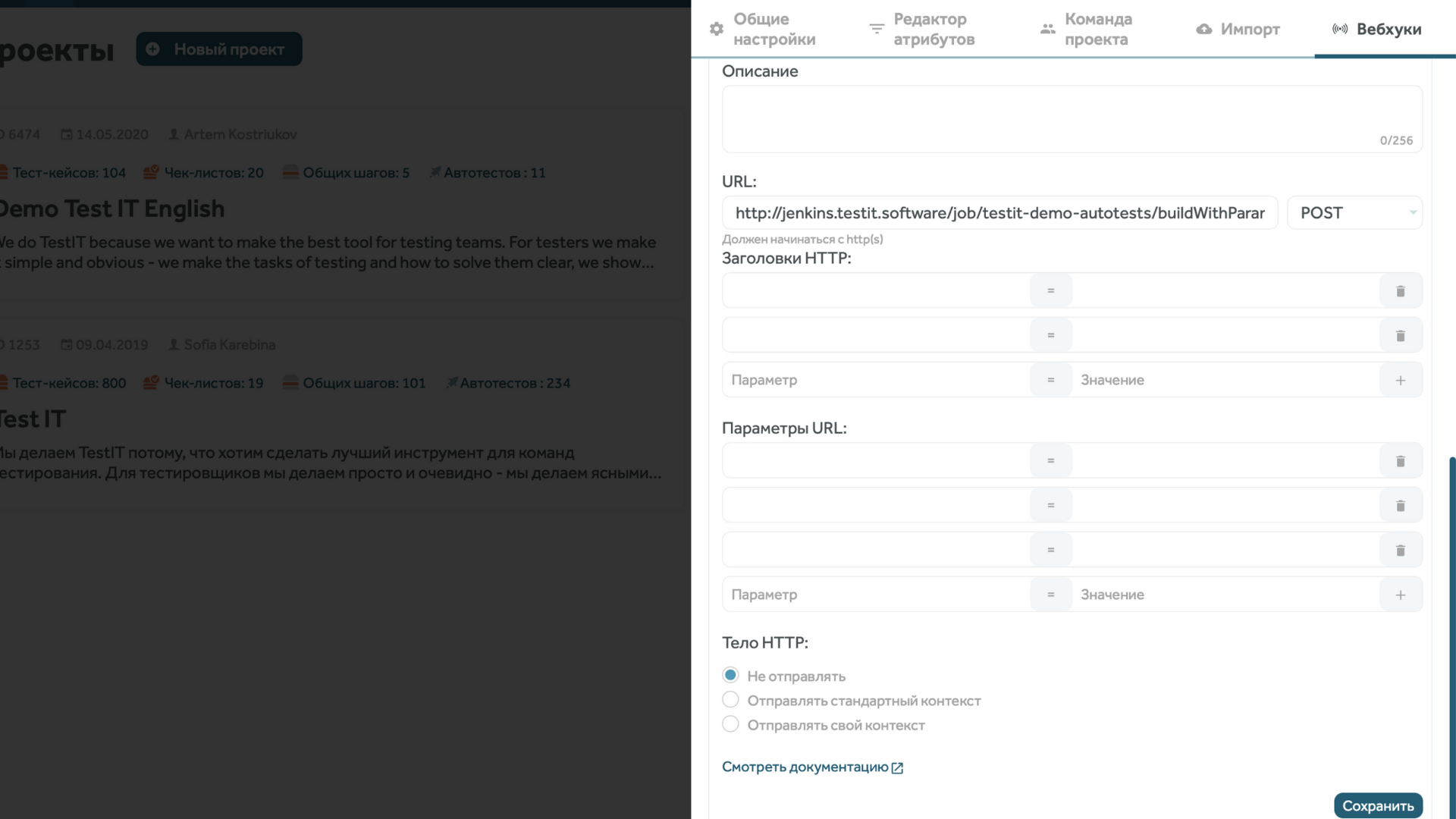Screen dimensions: 1456x819
Task: Switch to Редактор атрибутов tab
Action: coord(921,29)
